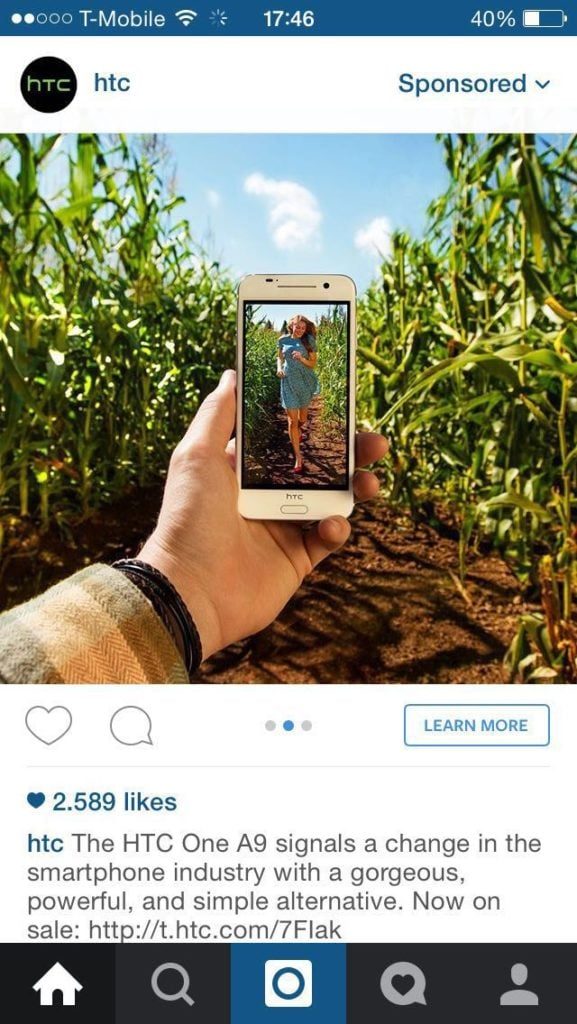Viewport: 577px width, 1024px height.
Task: Open comments via speech bubble icon
Action: 131,726
